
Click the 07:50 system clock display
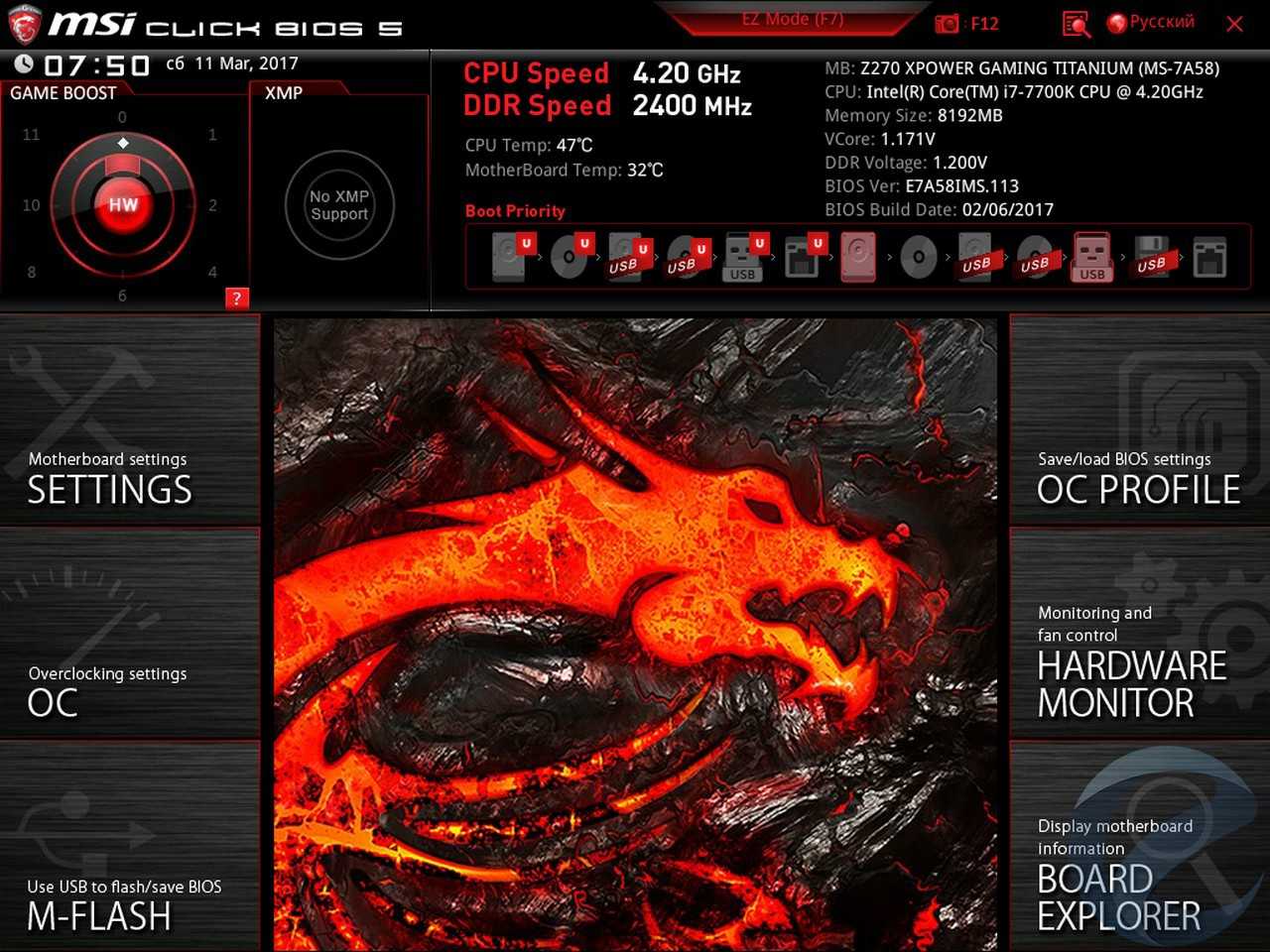[x=96, y=65]
